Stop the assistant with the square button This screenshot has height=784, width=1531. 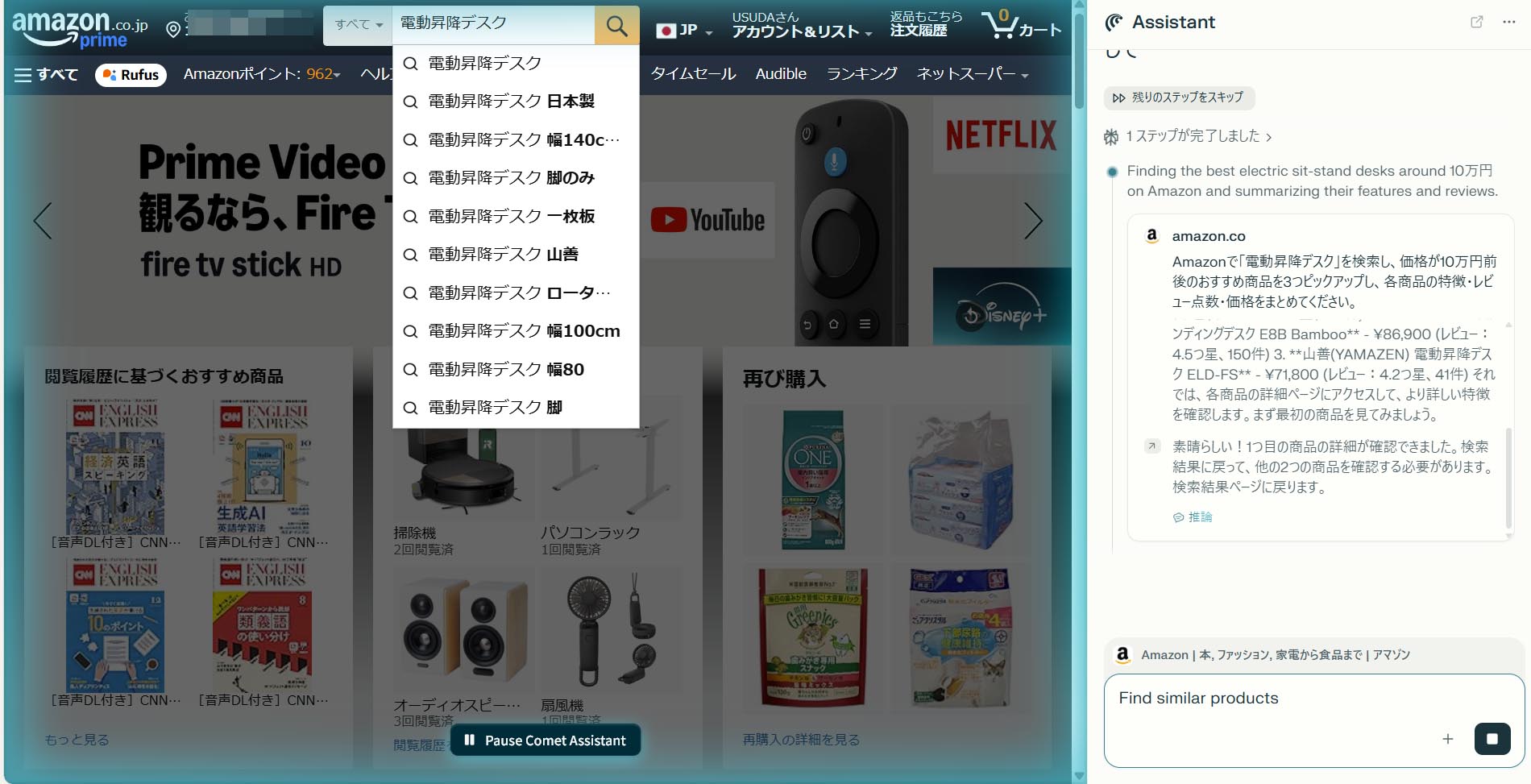click(1492, 739)
